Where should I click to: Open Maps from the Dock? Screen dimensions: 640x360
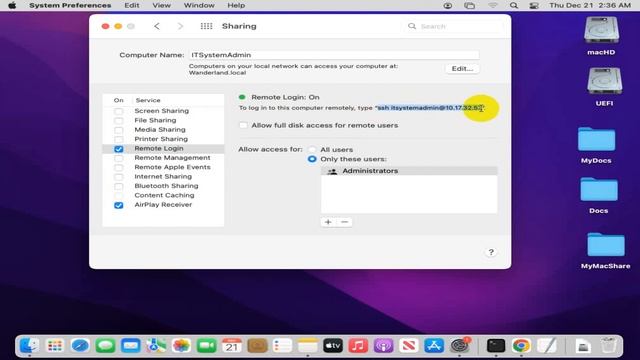pos(156,346)
